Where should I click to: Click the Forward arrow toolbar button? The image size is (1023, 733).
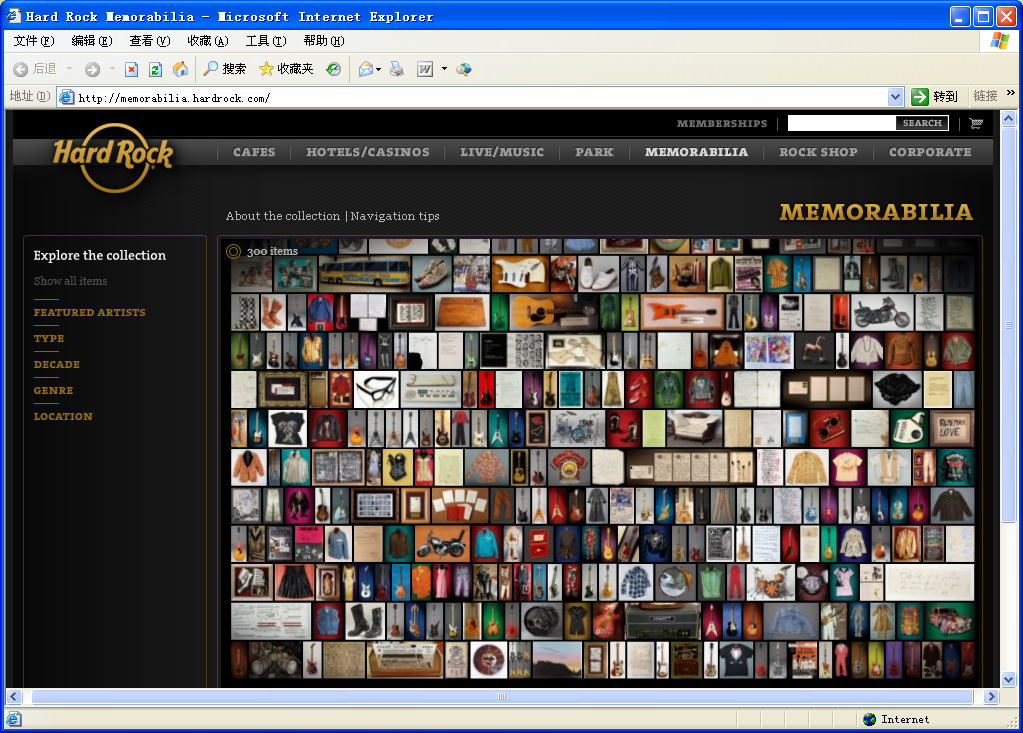pyautogui.click(x=93, y=69)
